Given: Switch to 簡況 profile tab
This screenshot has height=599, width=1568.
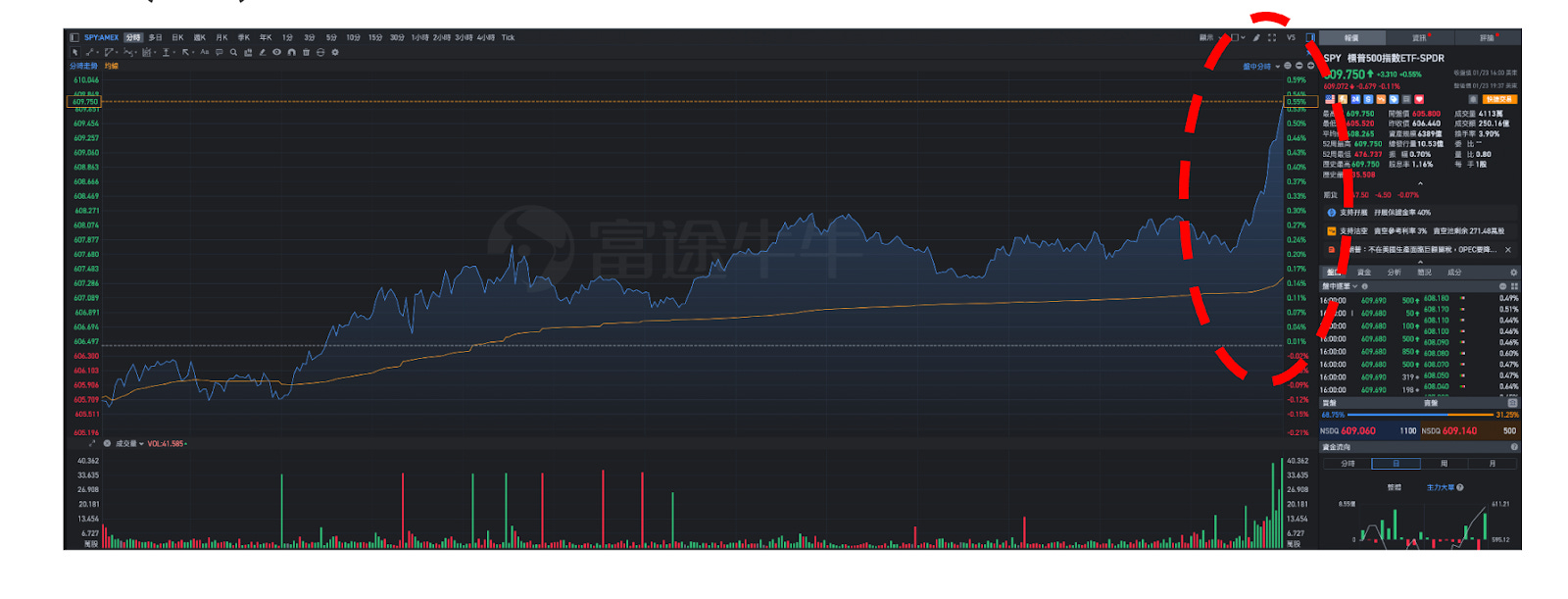Looking at the screenshot, I should (1424, 273).
